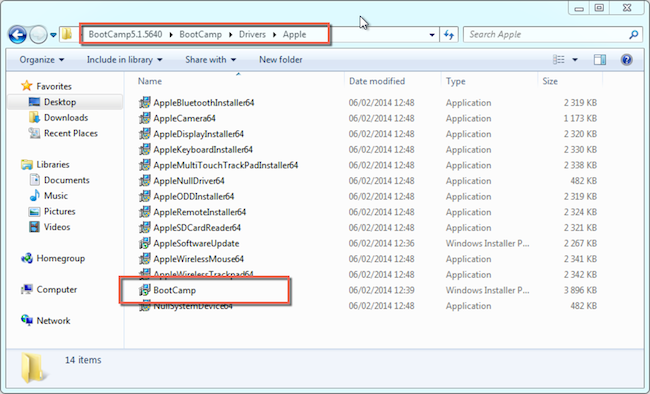
Task: Select the Drivers breadcrumb
Action: [x=252, y=34]
